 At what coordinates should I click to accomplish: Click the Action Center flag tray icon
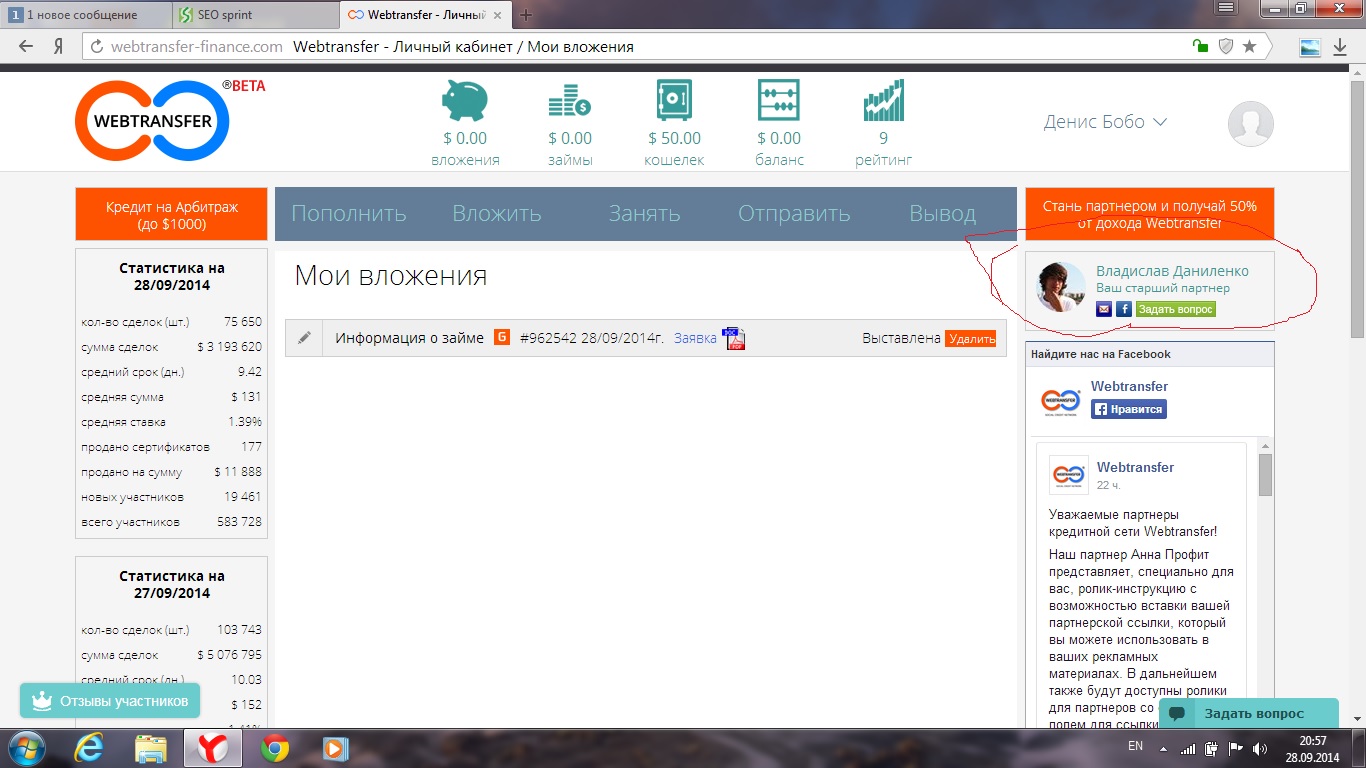(1236, 748)
